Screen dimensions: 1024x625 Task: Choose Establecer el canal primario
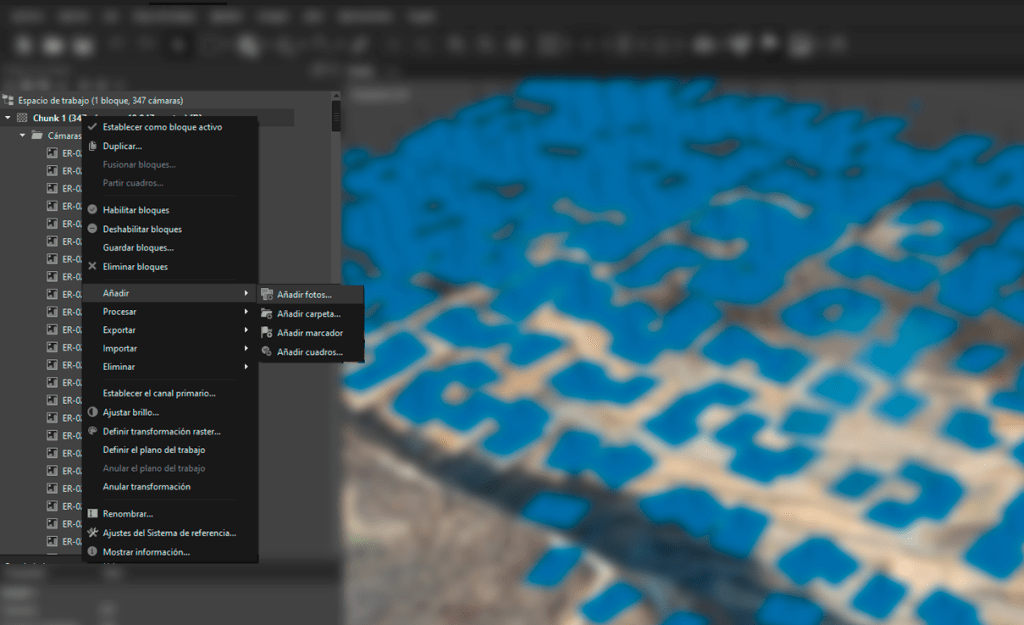coord(159,393)
